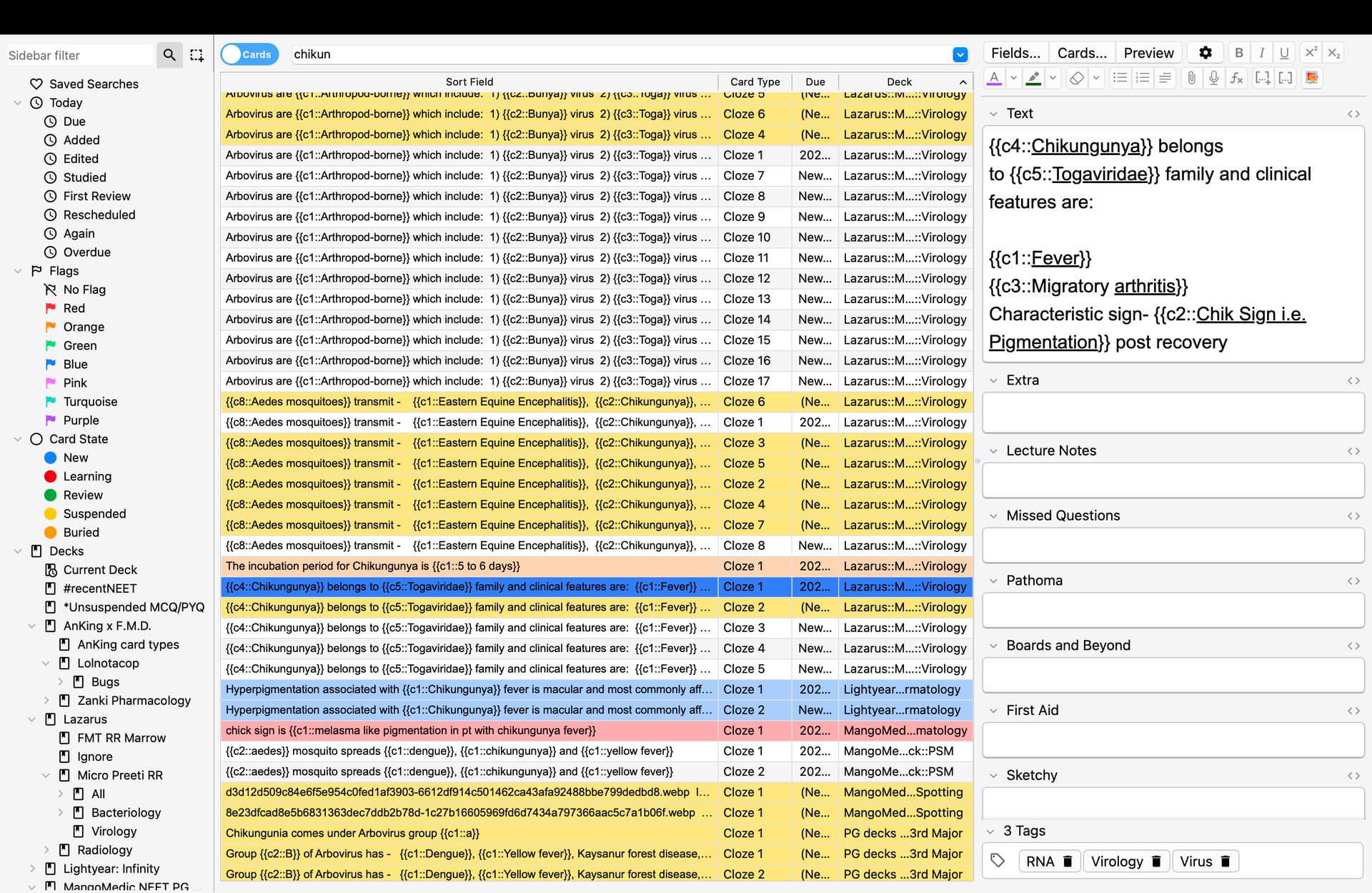Collapse the Lecture Notes field

coord(993,451)
